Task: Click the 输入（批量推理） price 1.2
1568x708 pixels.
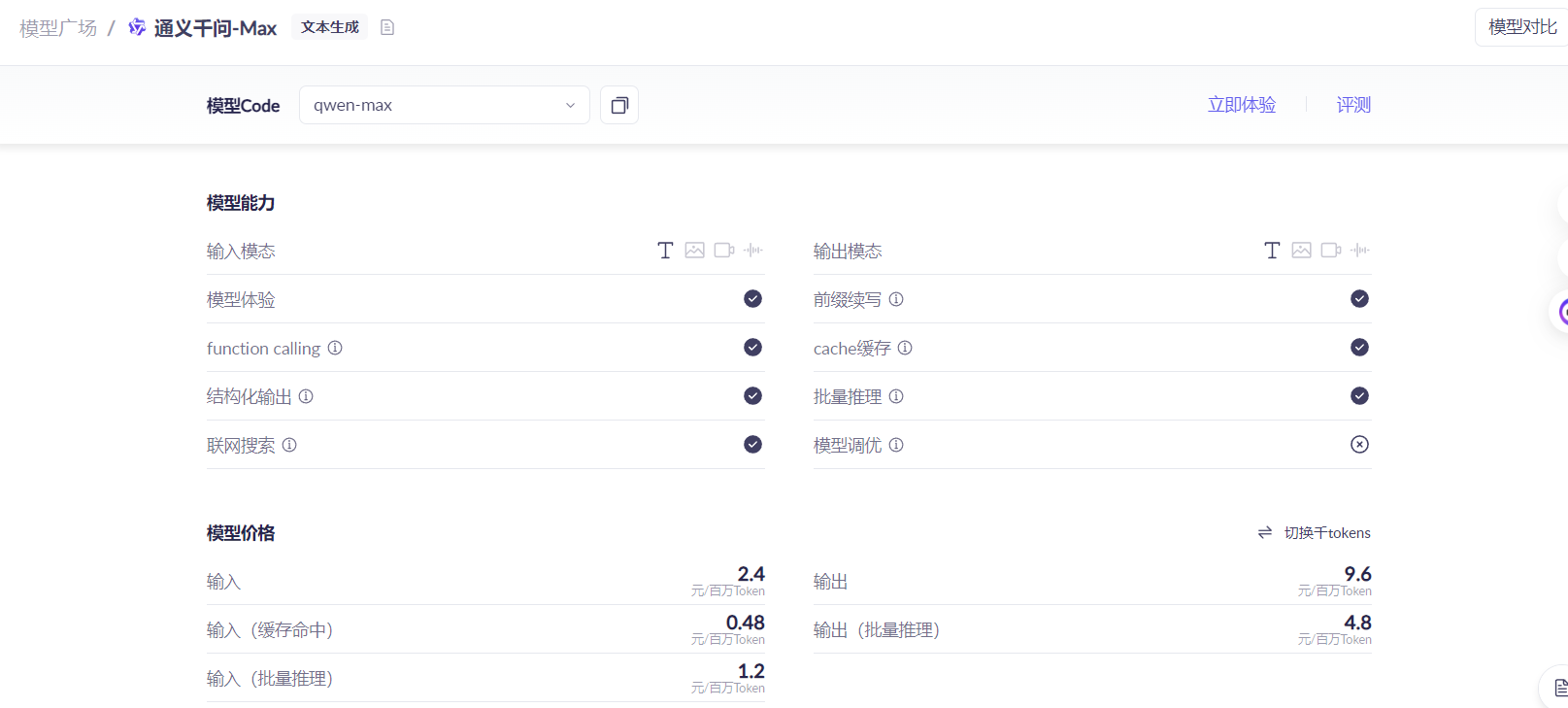Action: click(x=751, y=671)
